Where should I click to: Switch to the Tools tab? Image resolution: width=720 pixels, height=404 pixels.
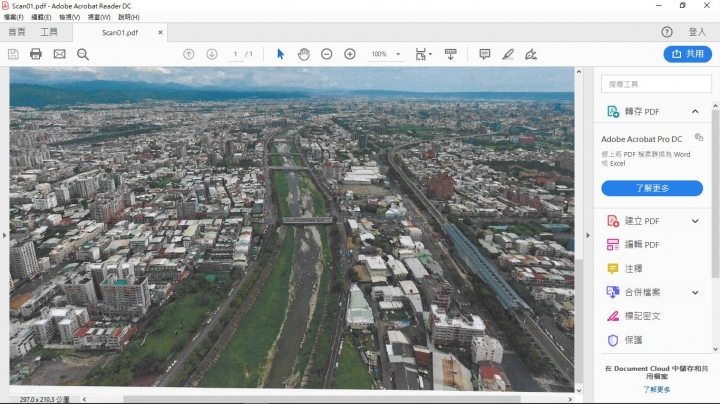(49, 32)
